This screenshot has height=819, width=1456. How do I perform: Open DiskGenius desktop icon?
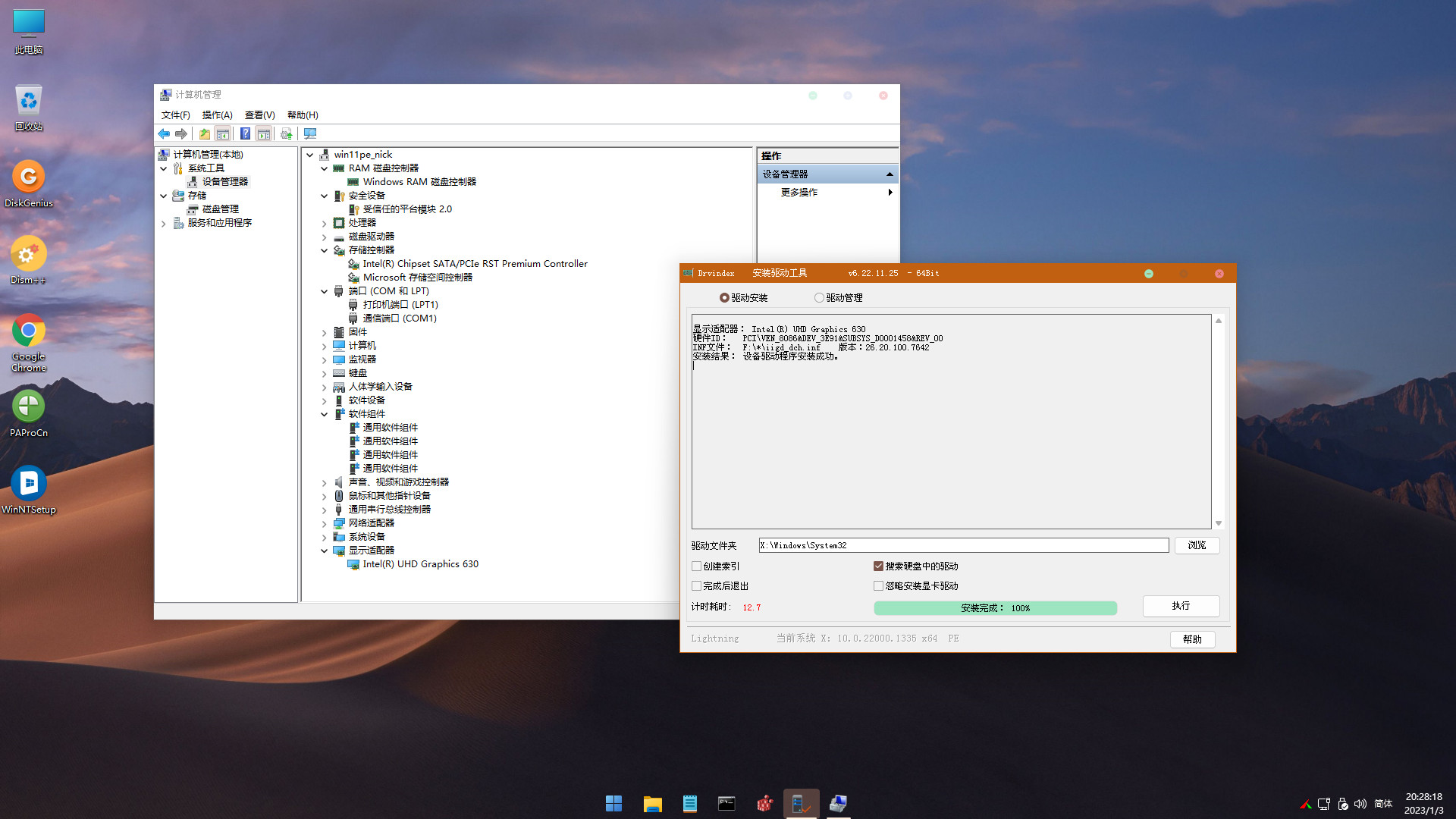(29, 184)
